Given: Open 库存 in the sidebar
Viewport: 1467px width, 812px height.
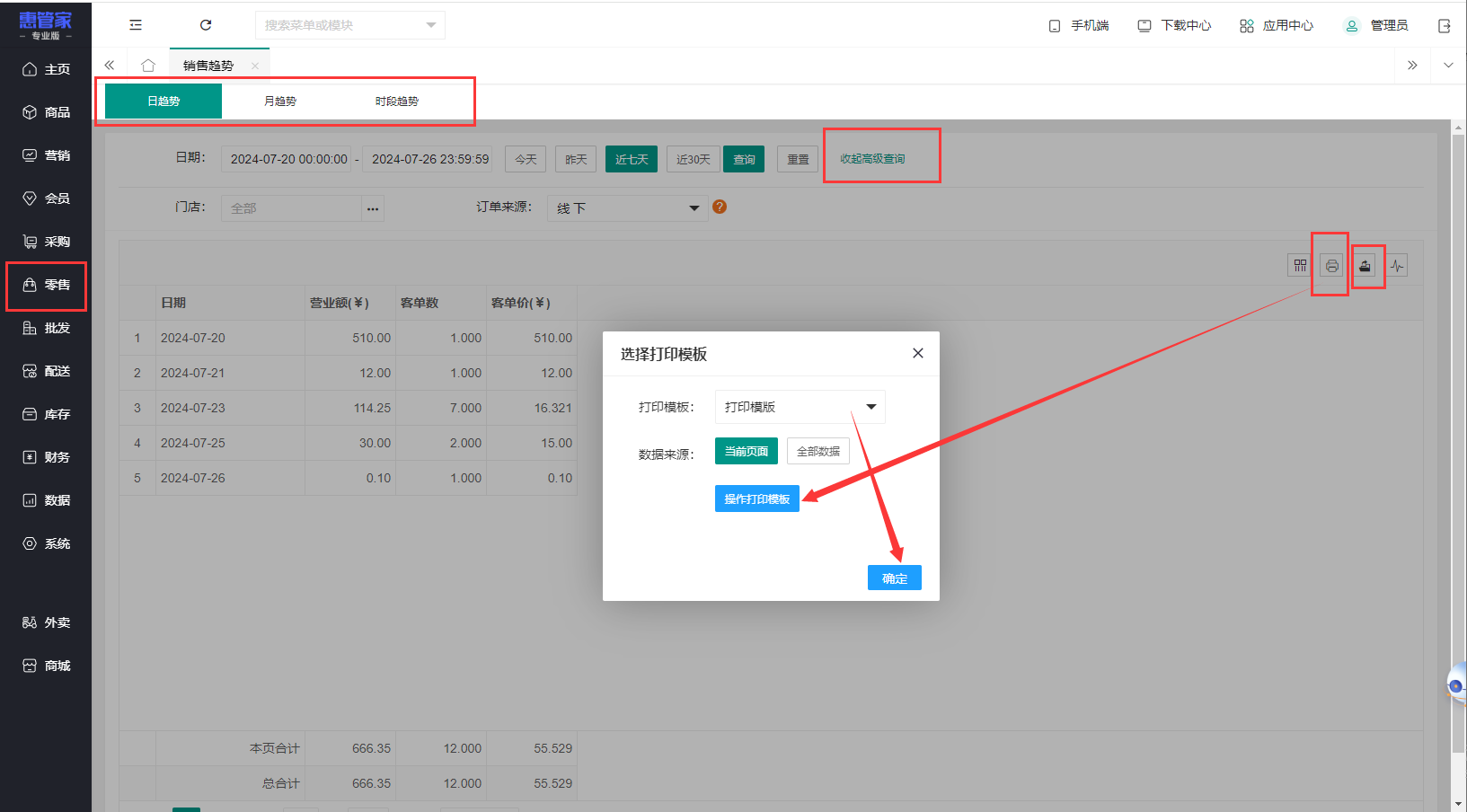Looking at the screenshot, I should (x=46, y=414).
